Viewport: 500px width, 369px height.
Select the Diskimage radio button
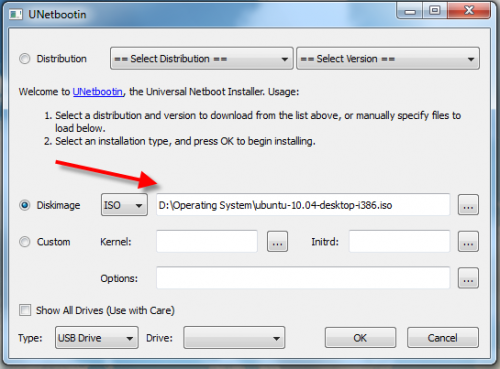coord(25,205)
